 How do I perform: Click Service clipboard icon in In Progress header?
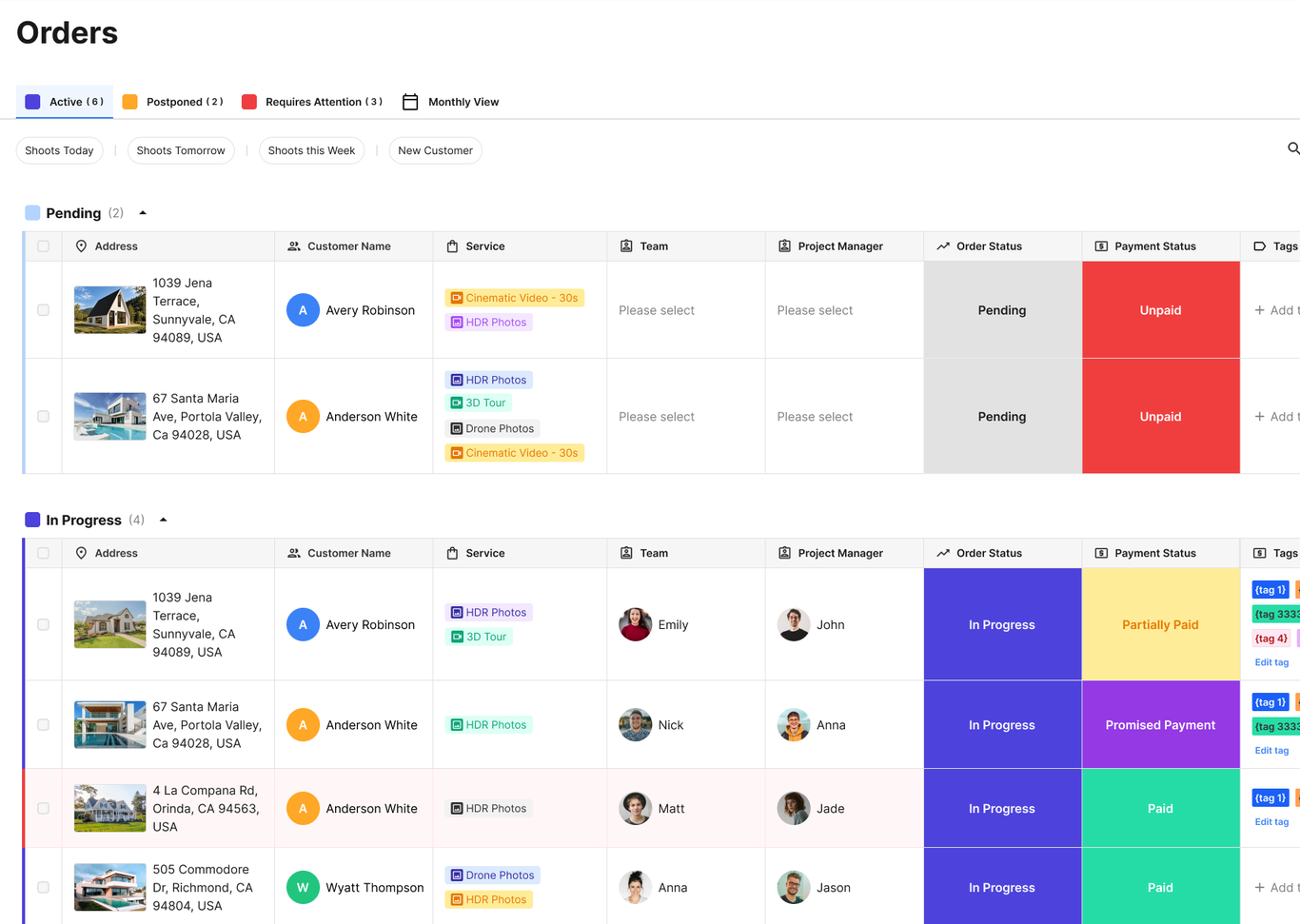[452, 553]
